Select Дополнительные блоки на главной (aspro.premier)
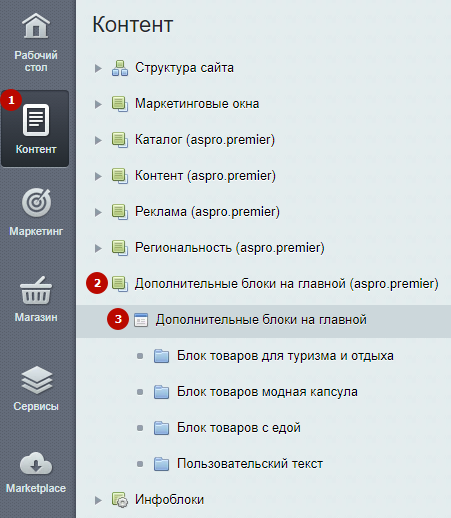Screen dimensions: 451x518 287,284
